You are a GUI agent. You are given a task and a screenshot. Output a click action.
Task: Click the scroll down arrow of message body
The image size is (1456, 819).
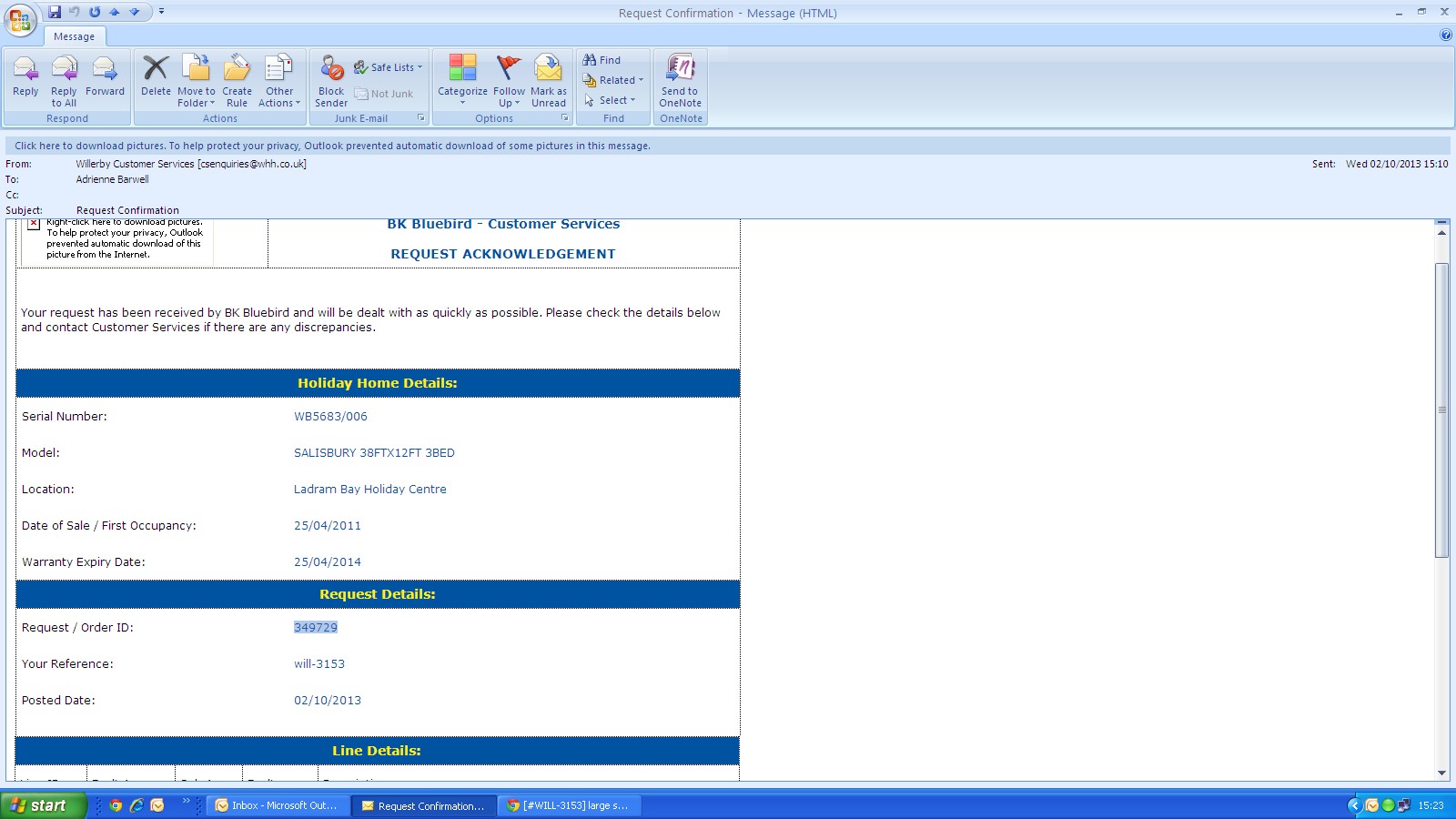tap(1441, 773)
